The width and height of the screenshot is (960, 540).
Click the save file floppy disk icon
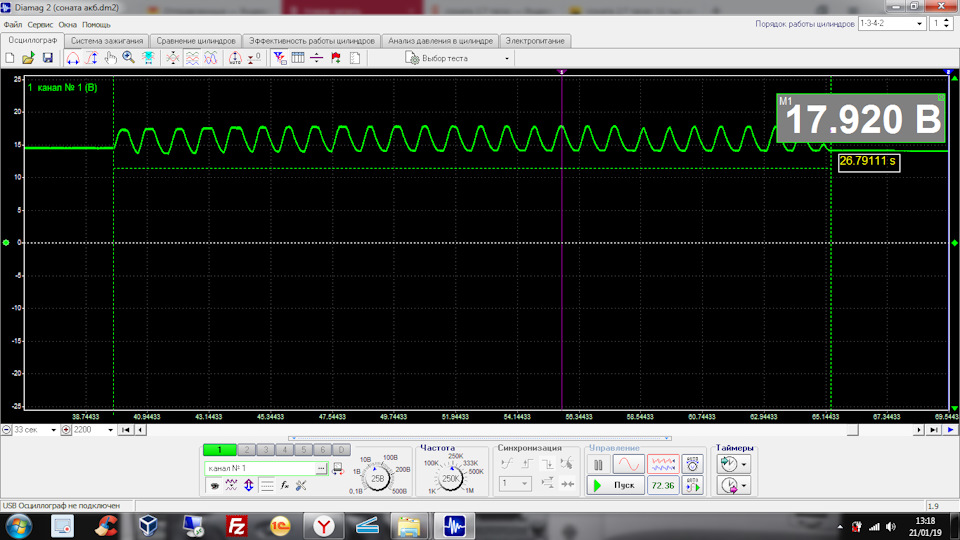47,58
